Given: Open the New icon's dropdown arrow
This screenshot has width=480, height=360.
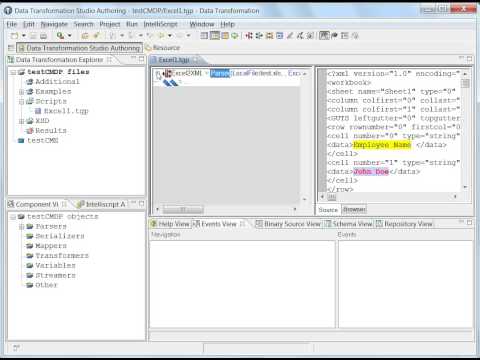Looking at the screenshot, I should pyautogui.click(x=24, y=36).
